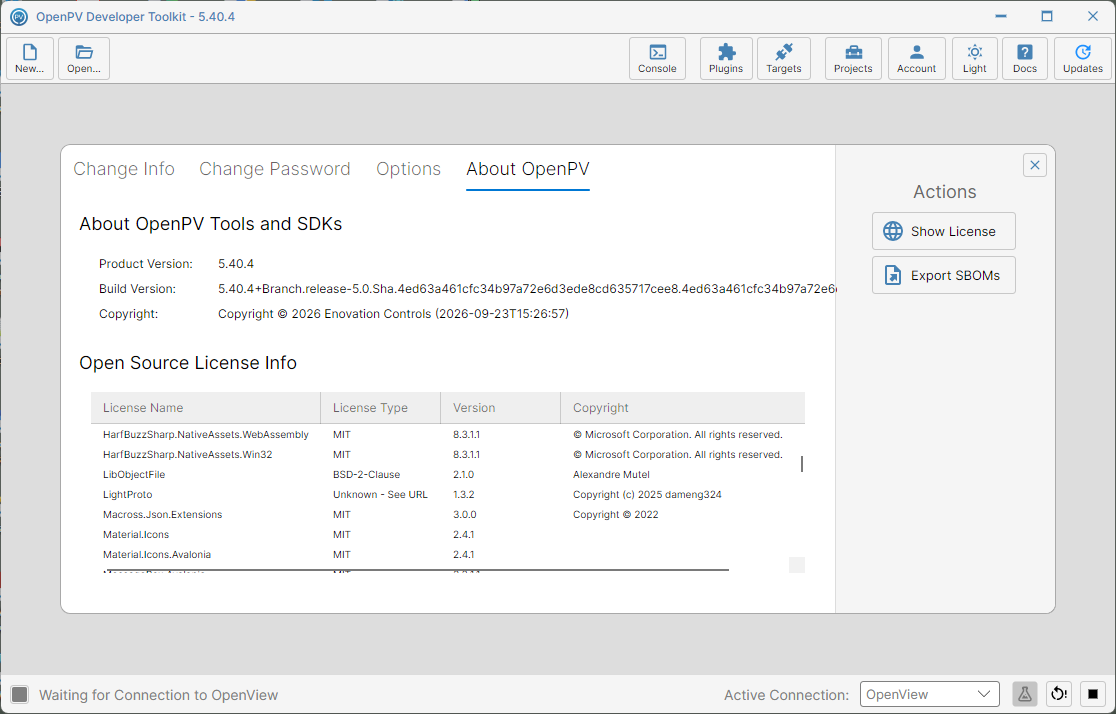The width and height of the screenshot is (1116, 714).
Task: Sort by Version column header
Action: pos(500,408)
